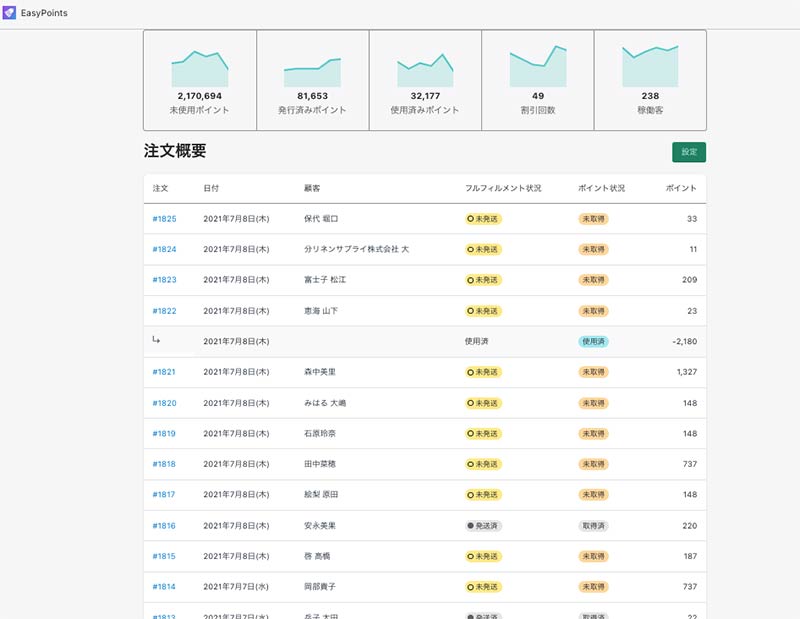
Task: Open order #1824 link
Action: click(164, 249)
